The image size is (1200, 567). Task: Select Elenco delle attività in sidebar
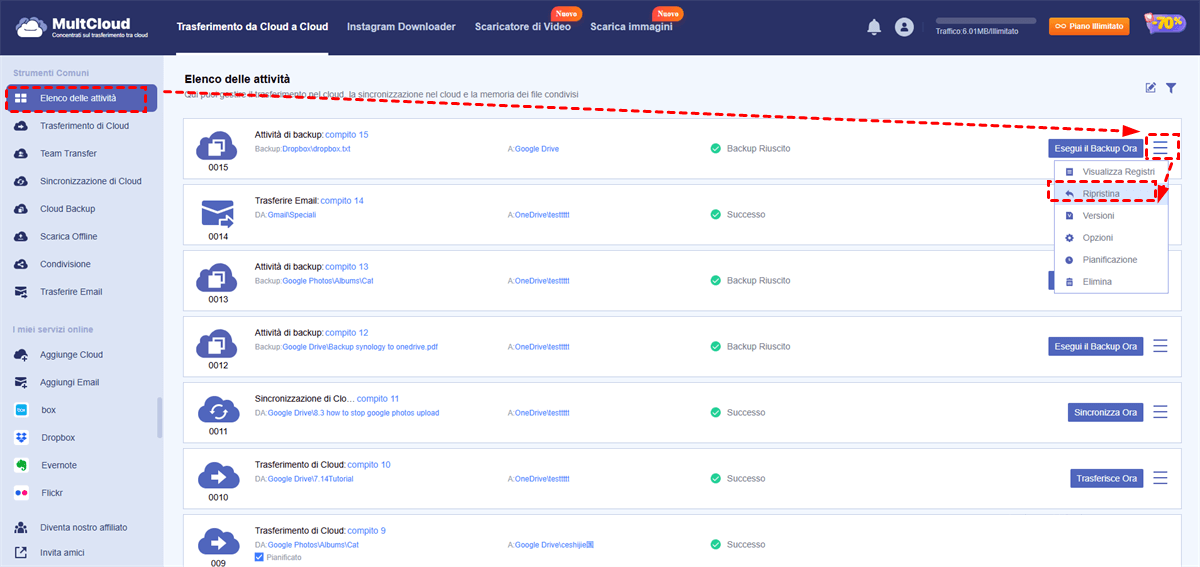(80, 99)
